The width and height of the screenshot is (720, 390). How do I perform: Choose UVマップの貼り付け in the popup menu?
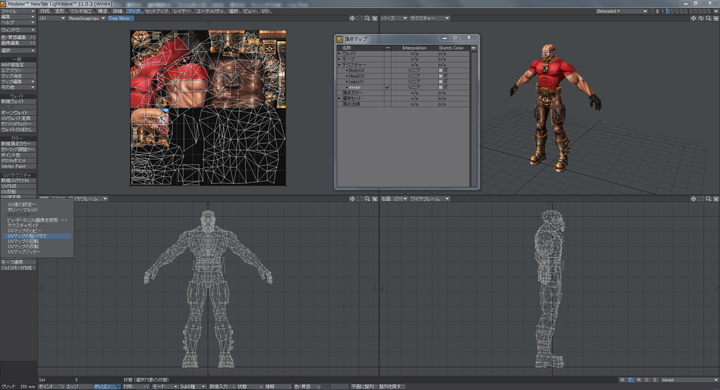coord(37,236)
